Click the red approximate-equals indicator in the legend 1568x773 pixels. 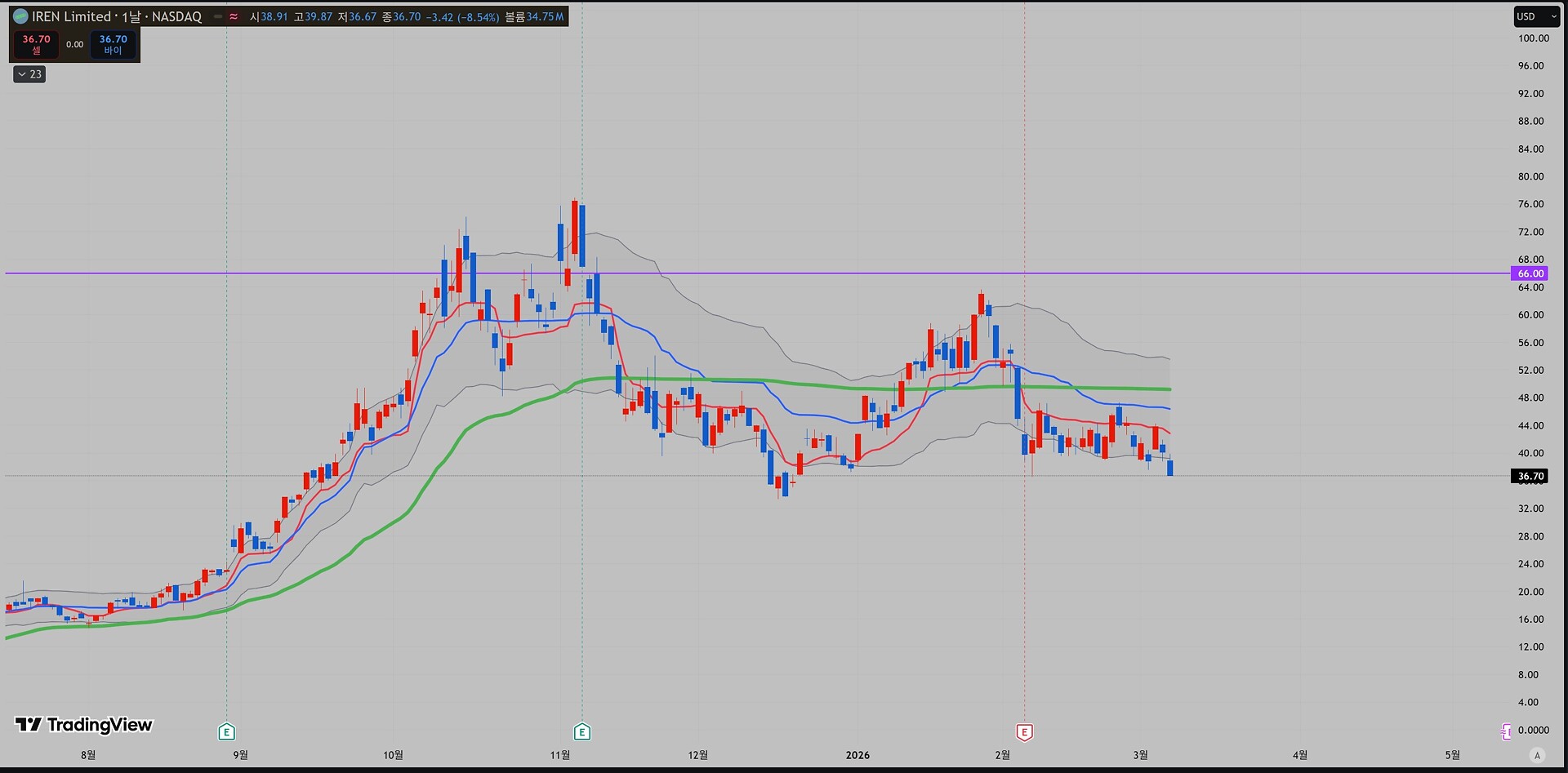tap(234, 16)
